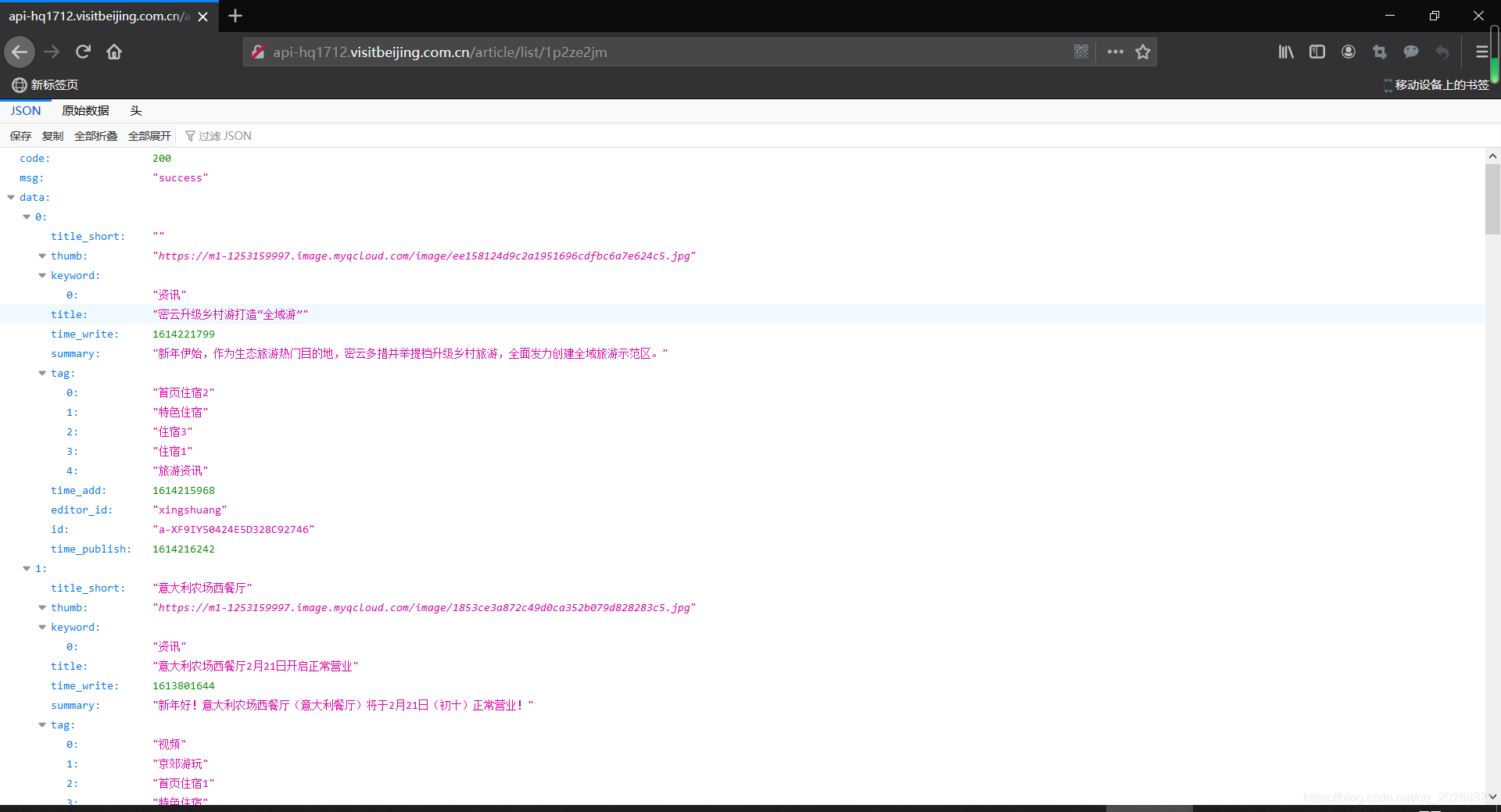Image resolution: width=1501 pixels, height=812 pixels.
Task: Collapse array item 0 node
Action: tap(27, 217)
